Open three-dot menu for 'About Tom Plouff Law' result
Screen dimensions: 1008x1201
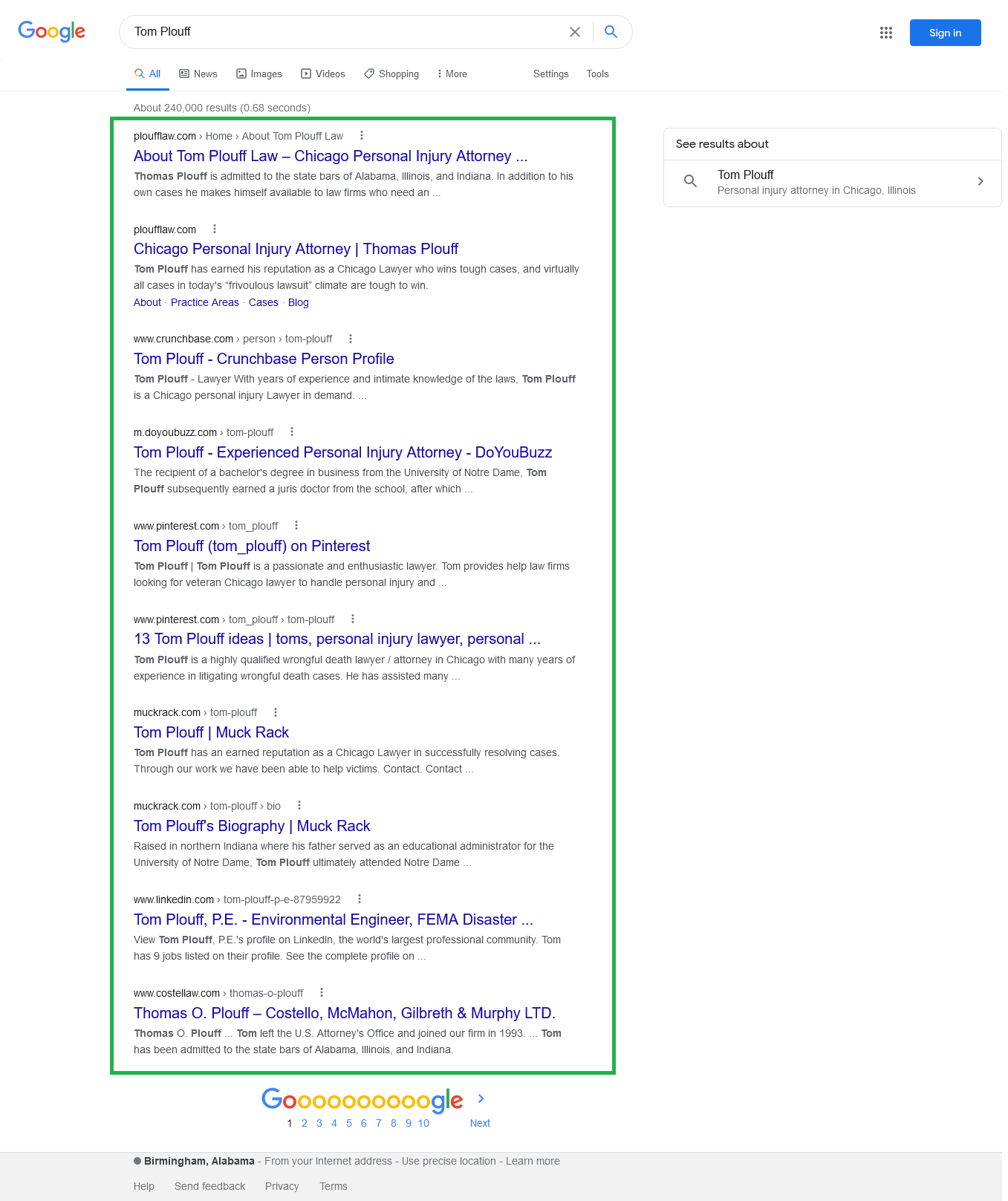362,136
